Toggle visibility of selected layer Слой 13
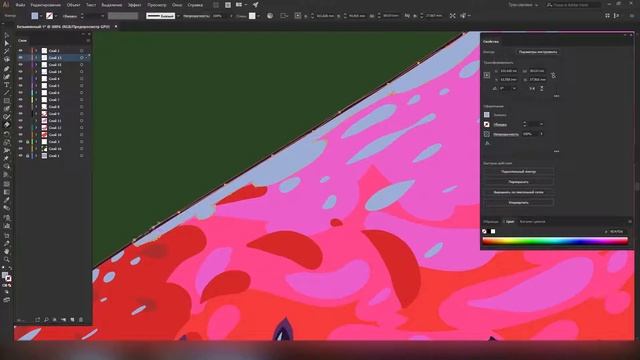 (21, 58)
